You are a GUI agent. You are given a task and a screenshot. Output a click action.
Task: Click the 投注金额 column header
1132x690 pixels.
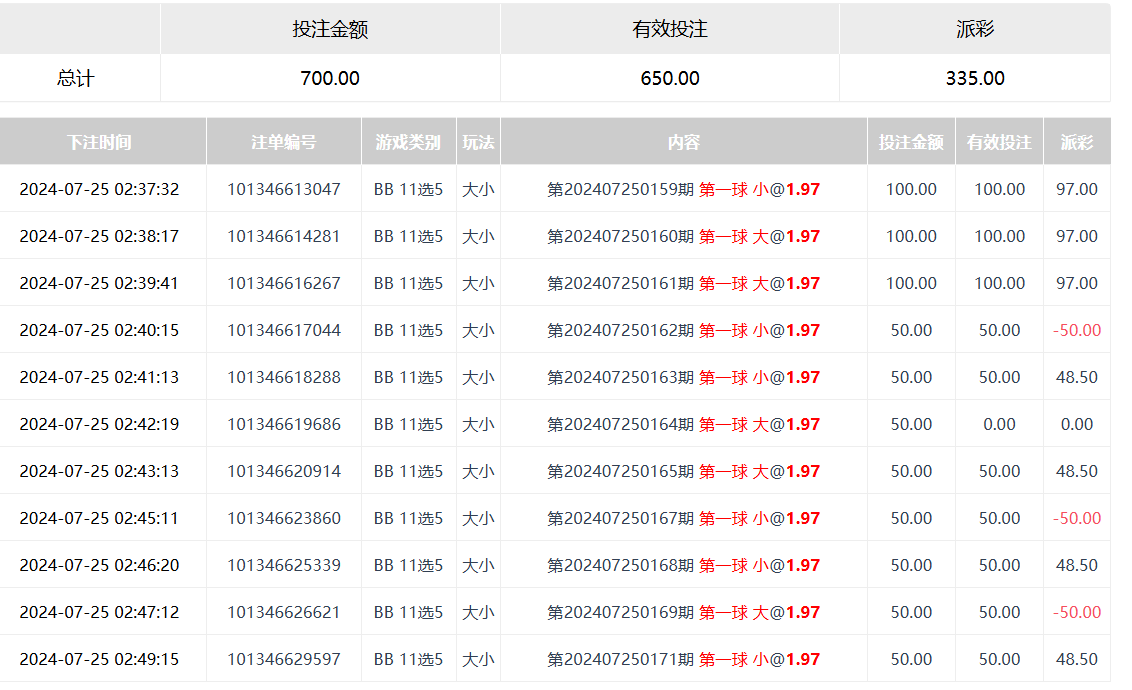tap(911, 142)
